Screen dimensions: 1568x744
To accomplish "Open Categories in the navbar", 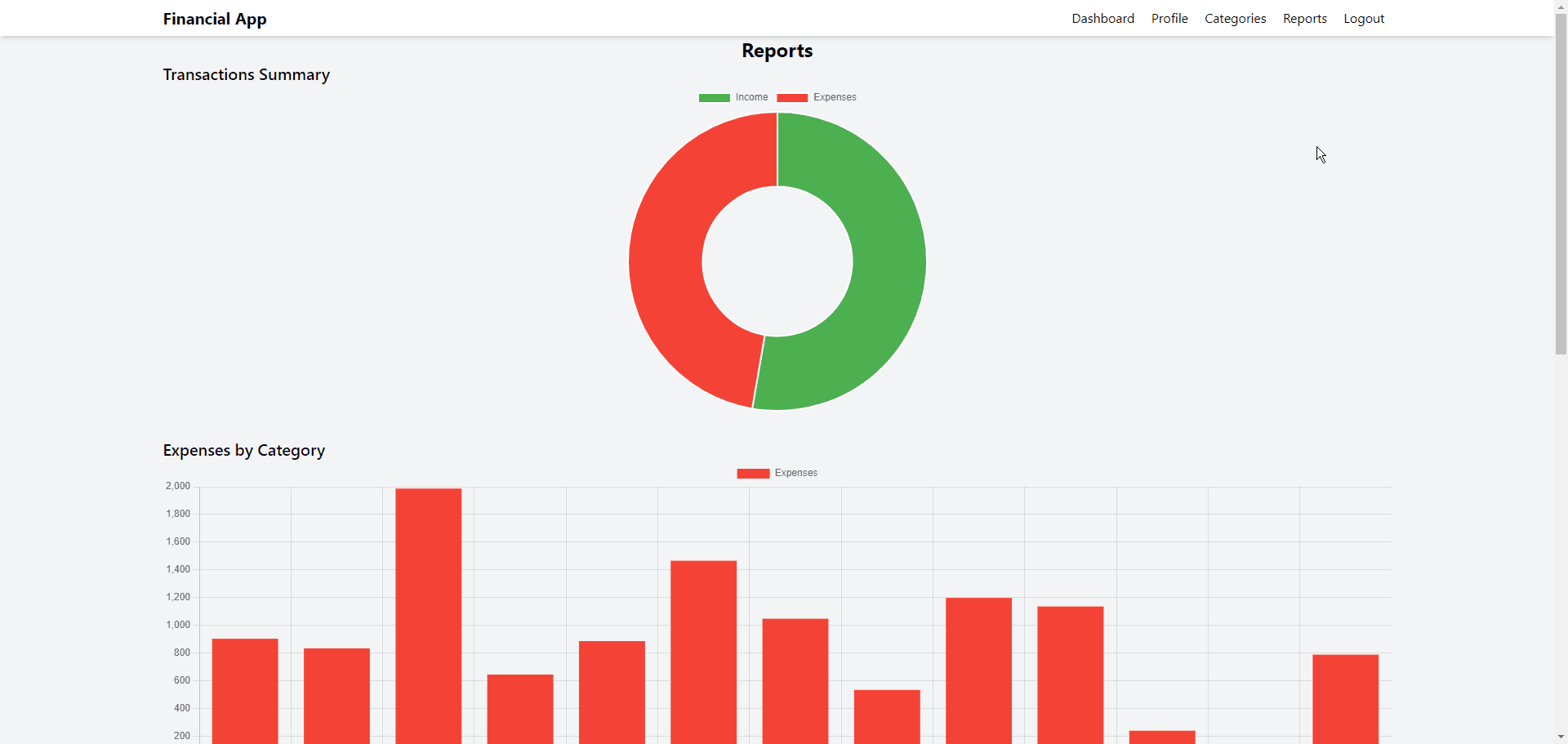I will tap(1235, 19).
